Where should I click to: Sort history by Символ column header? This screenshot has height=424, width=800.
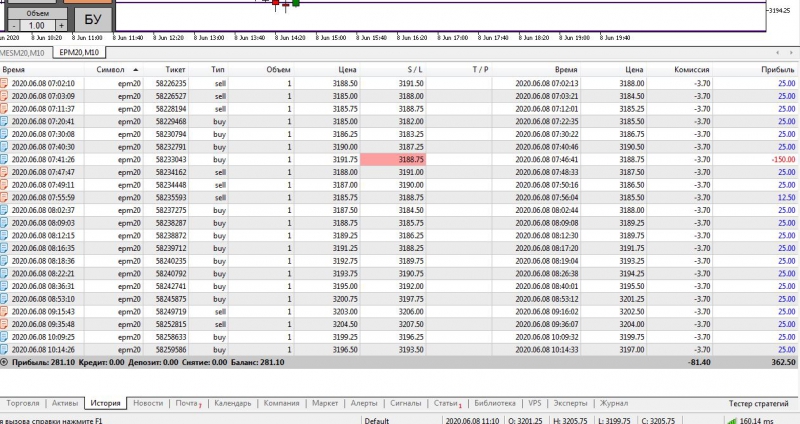point(110,69)
